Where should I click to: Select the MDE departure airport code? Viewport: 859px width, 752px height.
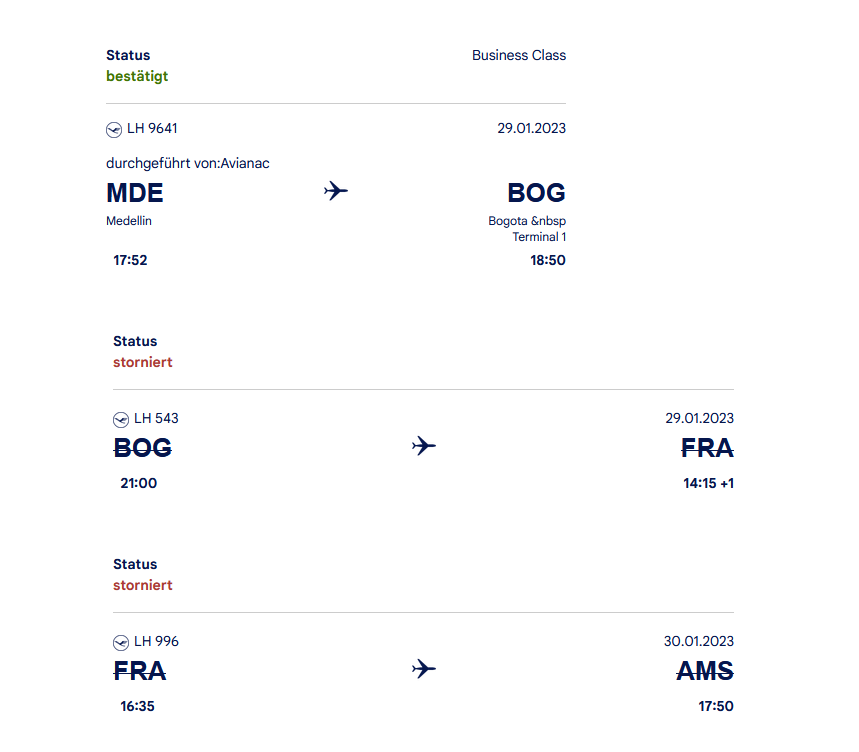coord(135,193)
